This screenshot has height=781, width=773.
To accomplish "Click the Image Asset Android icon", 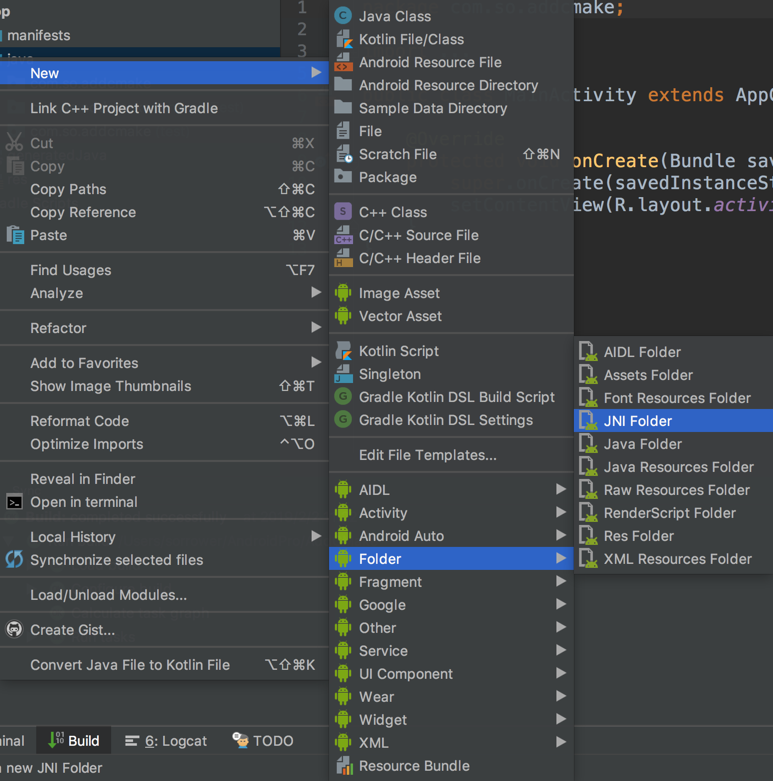I will (x=343, y=293).
